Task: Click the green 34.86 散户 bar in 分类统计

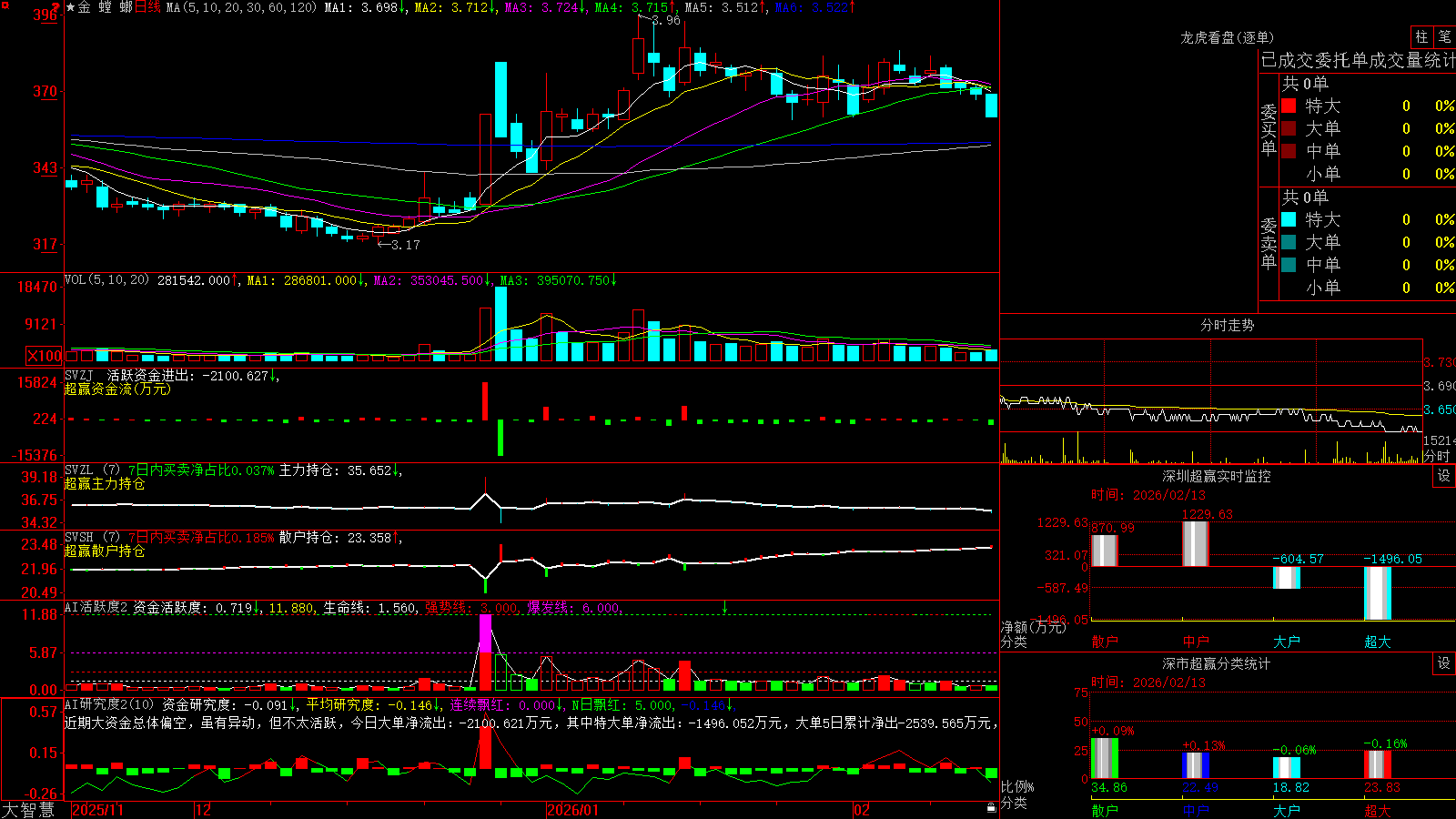Action: tap(1105, 758)
